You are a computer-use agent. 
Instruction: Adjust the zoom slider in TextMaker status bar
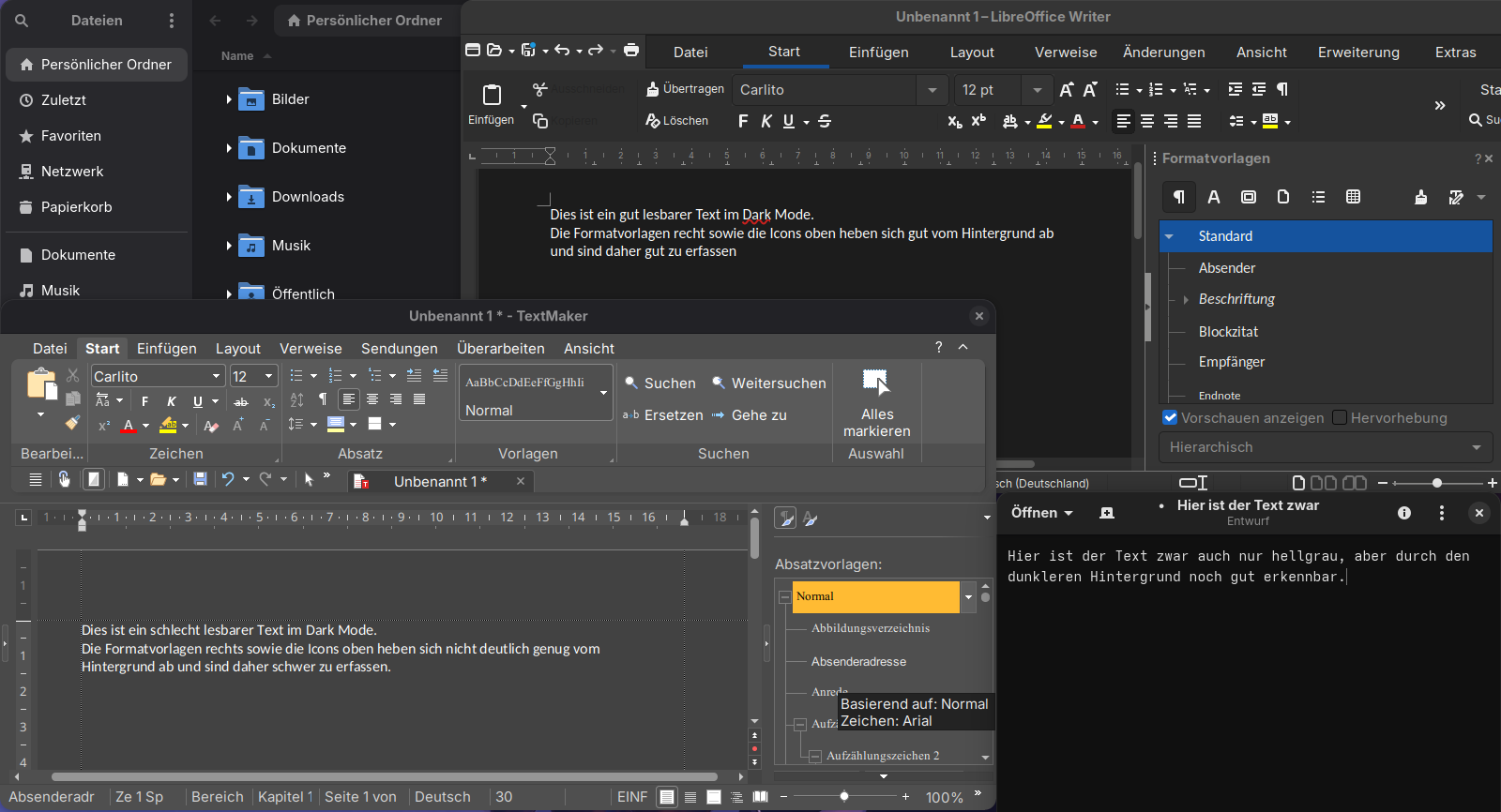844,797
